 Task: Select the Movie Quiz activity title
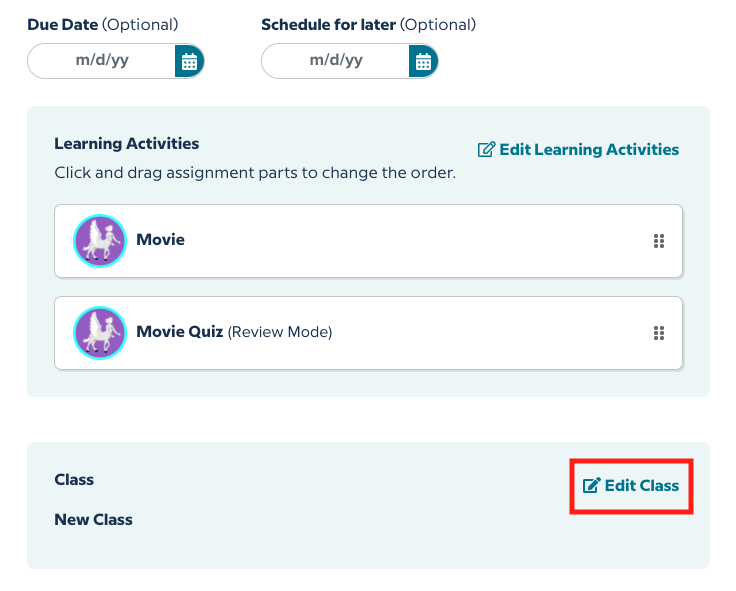180,332
